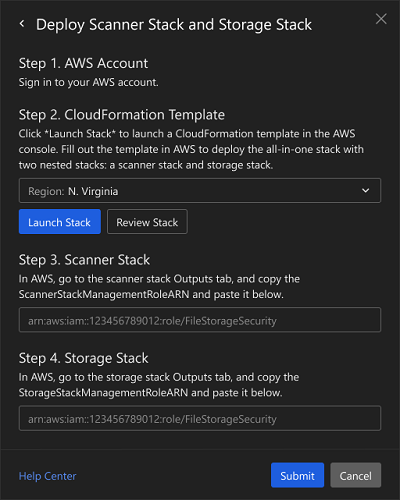Click the Step 2. CloudFormation Template heading
Image resolution: width=400 pixels, height=500 pixels.
(122, 115)
